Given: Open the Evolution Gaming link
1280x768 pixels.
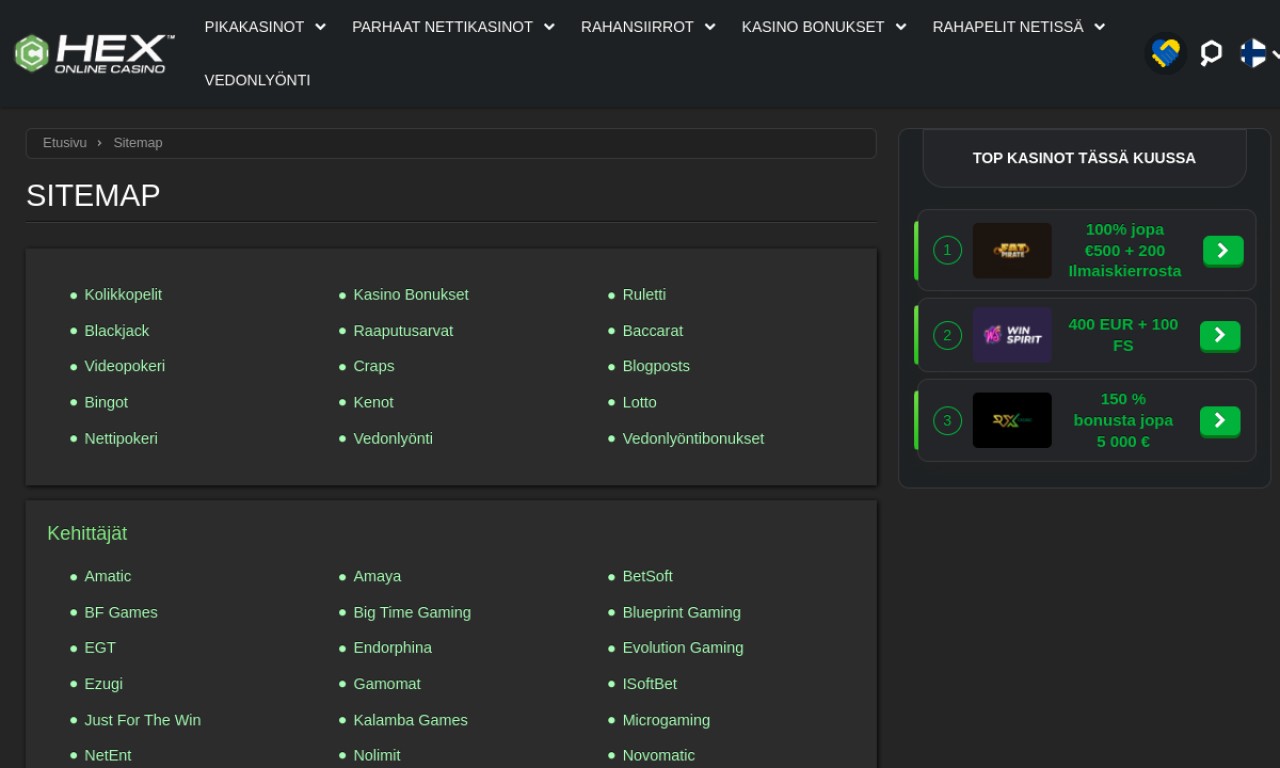Looking at the screenshot, I should pyautogui.click(x=683, y=648).
